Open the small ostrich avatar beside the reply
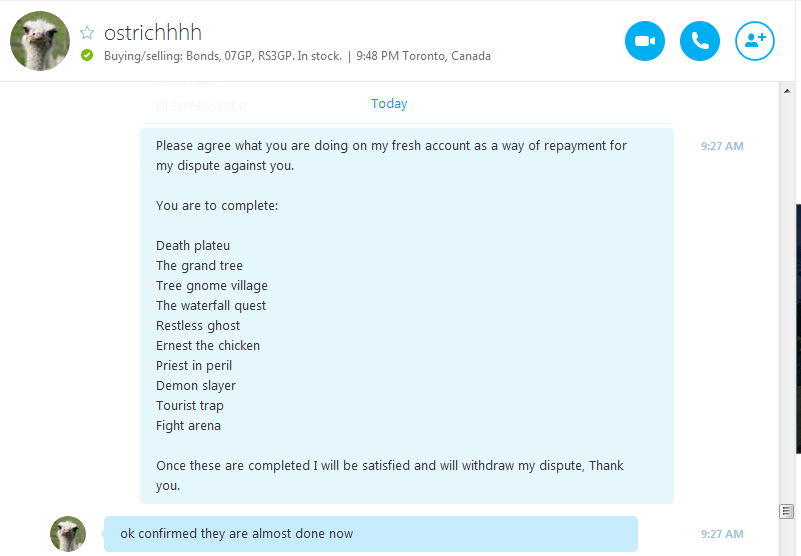The height and width of the screenshot is (556, 801). pos(68,534)
